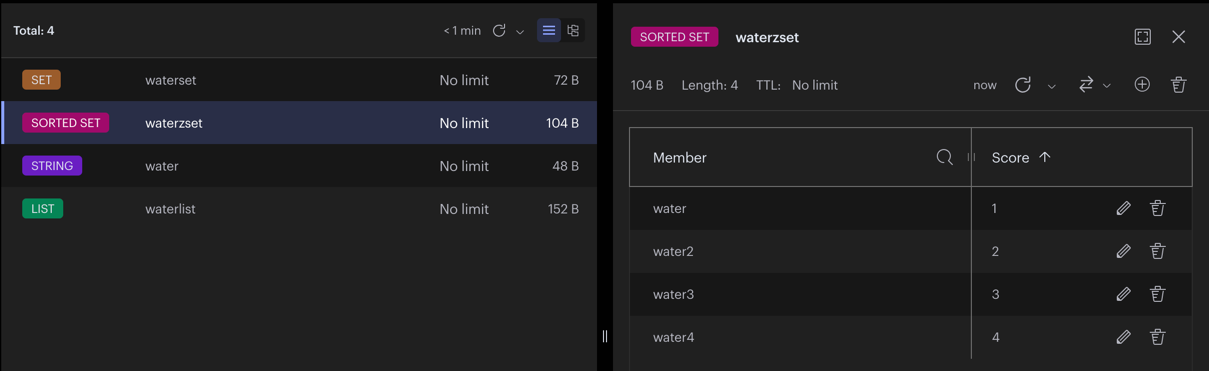
Task: Refresh the key list
Action: [499, 31]
